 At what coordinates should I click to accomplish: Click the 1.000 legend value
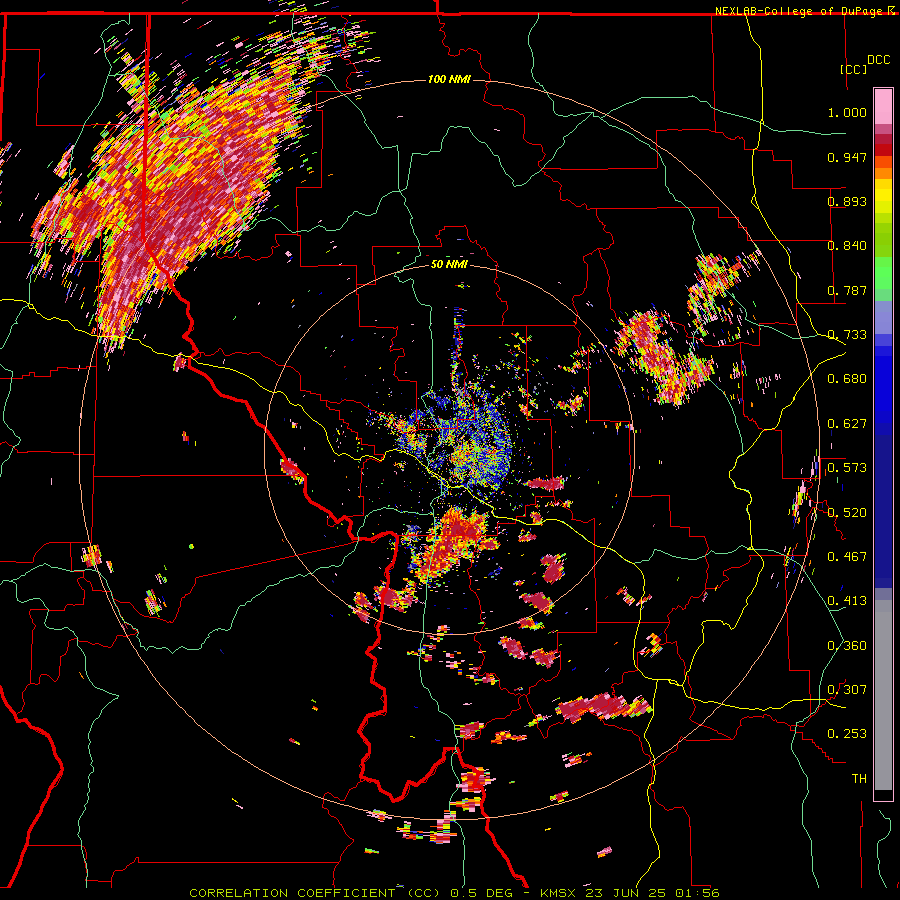point(847,112)
